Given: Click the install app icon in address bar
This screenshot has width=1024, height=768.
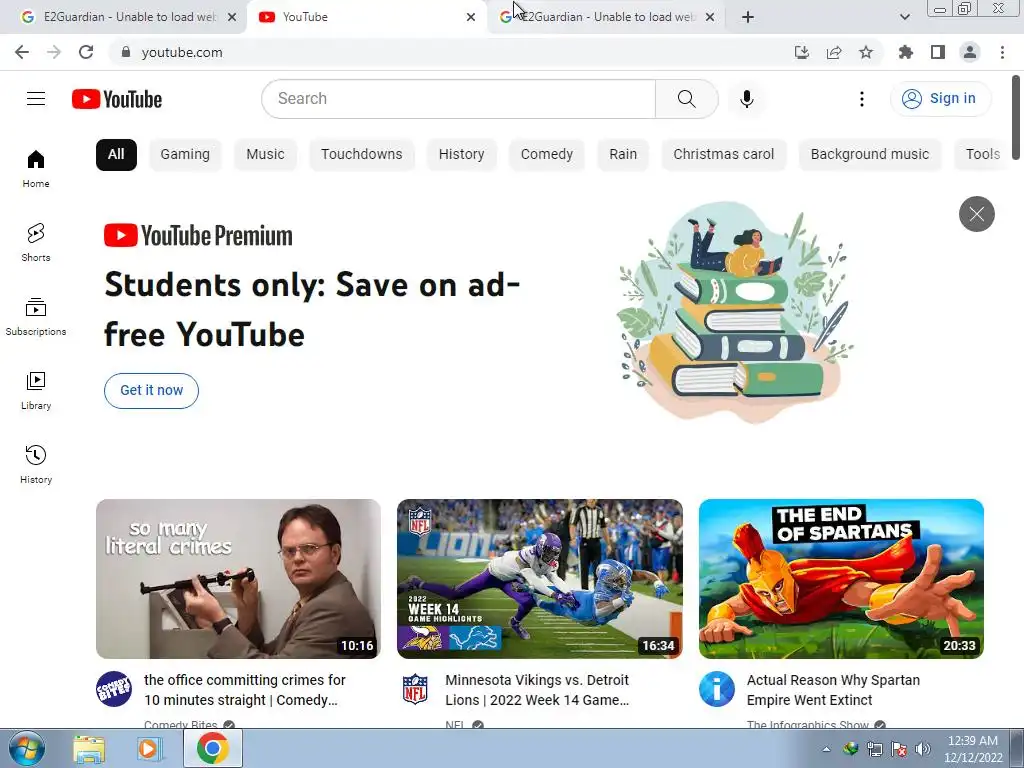Looking at the screenshot, I should point(802,52).
